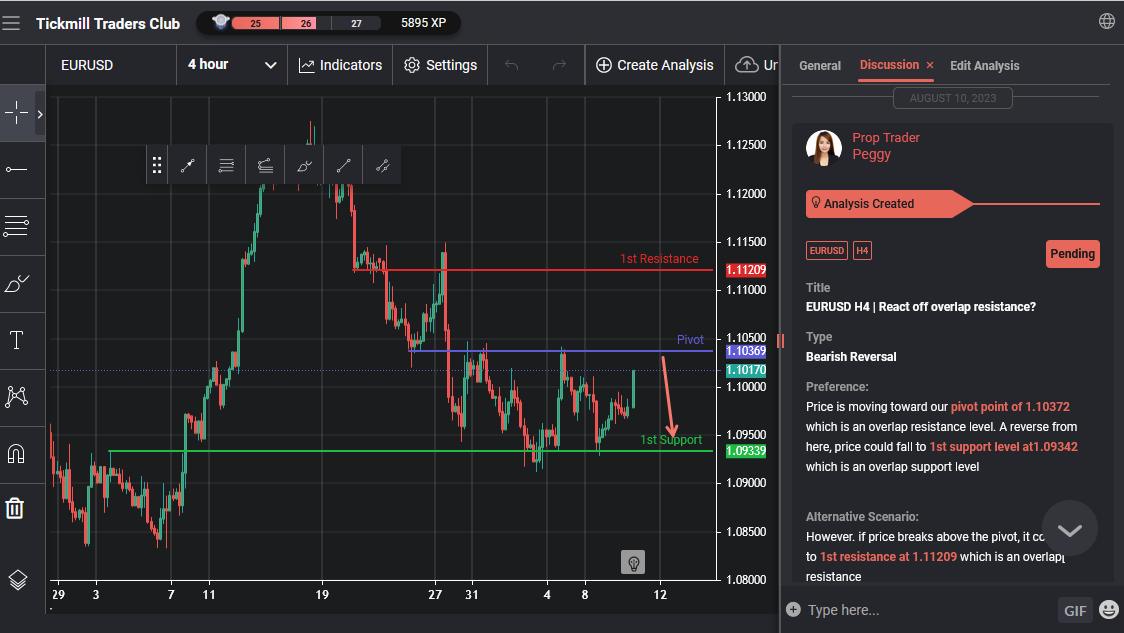
Task: Click the 1.11209 resistance price label
Action: click(746, 270)
